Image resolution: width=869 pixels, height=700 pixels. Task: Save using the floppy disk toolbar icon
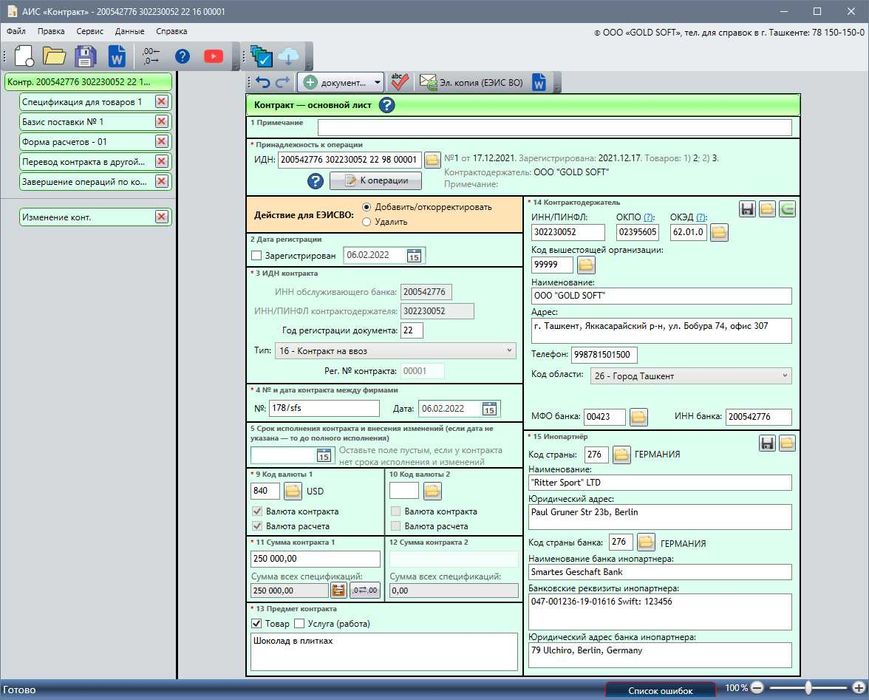85,56
